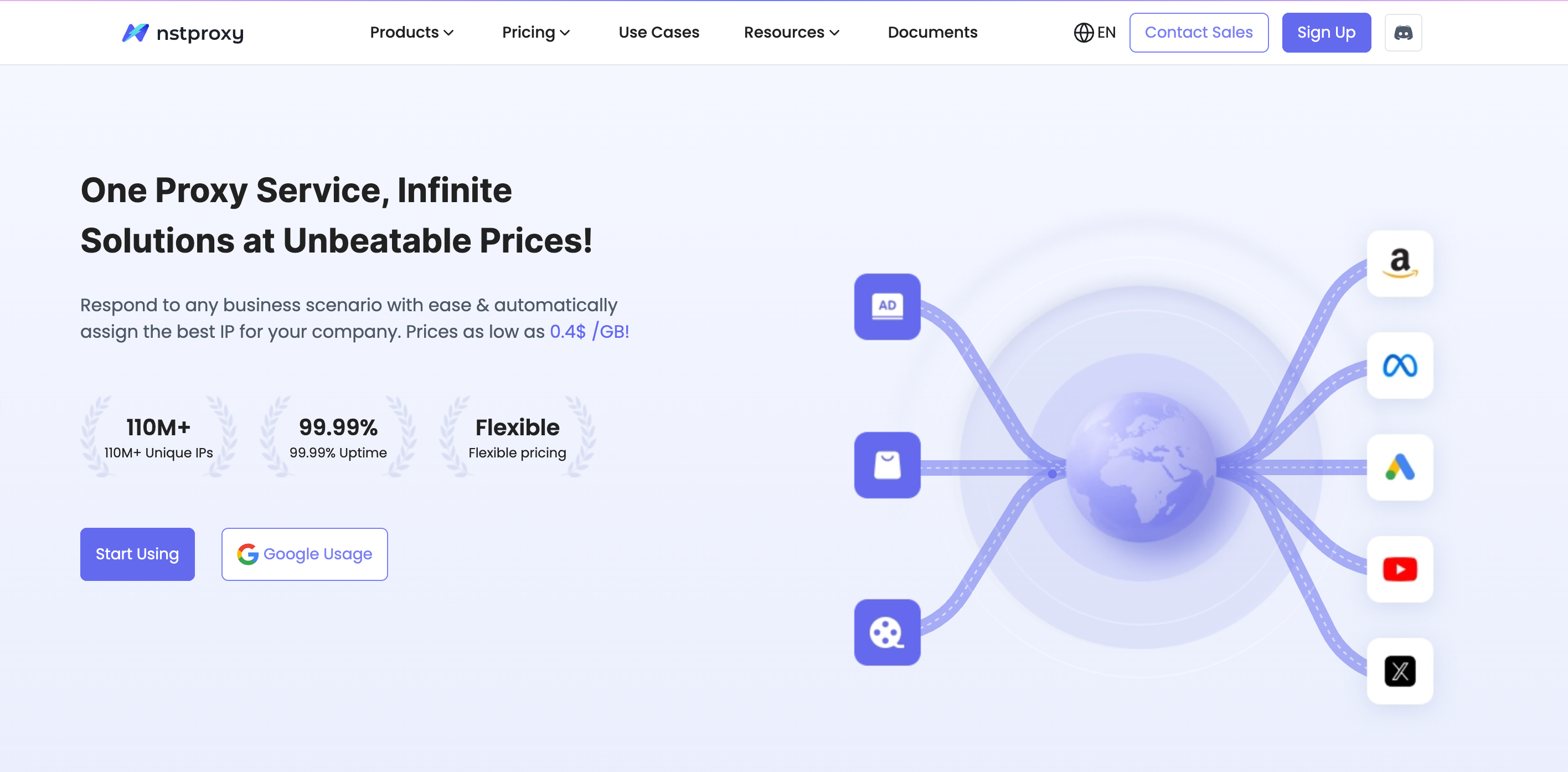Click the Discord icon in header

(x=1402, y=33)
